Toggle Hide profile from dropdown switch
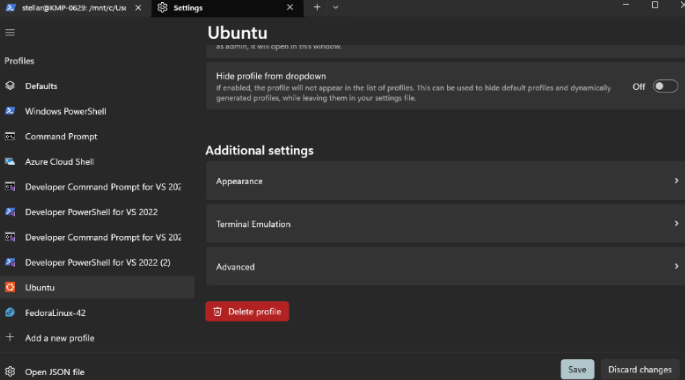The image size is (685, 380). tap(665, 86)
